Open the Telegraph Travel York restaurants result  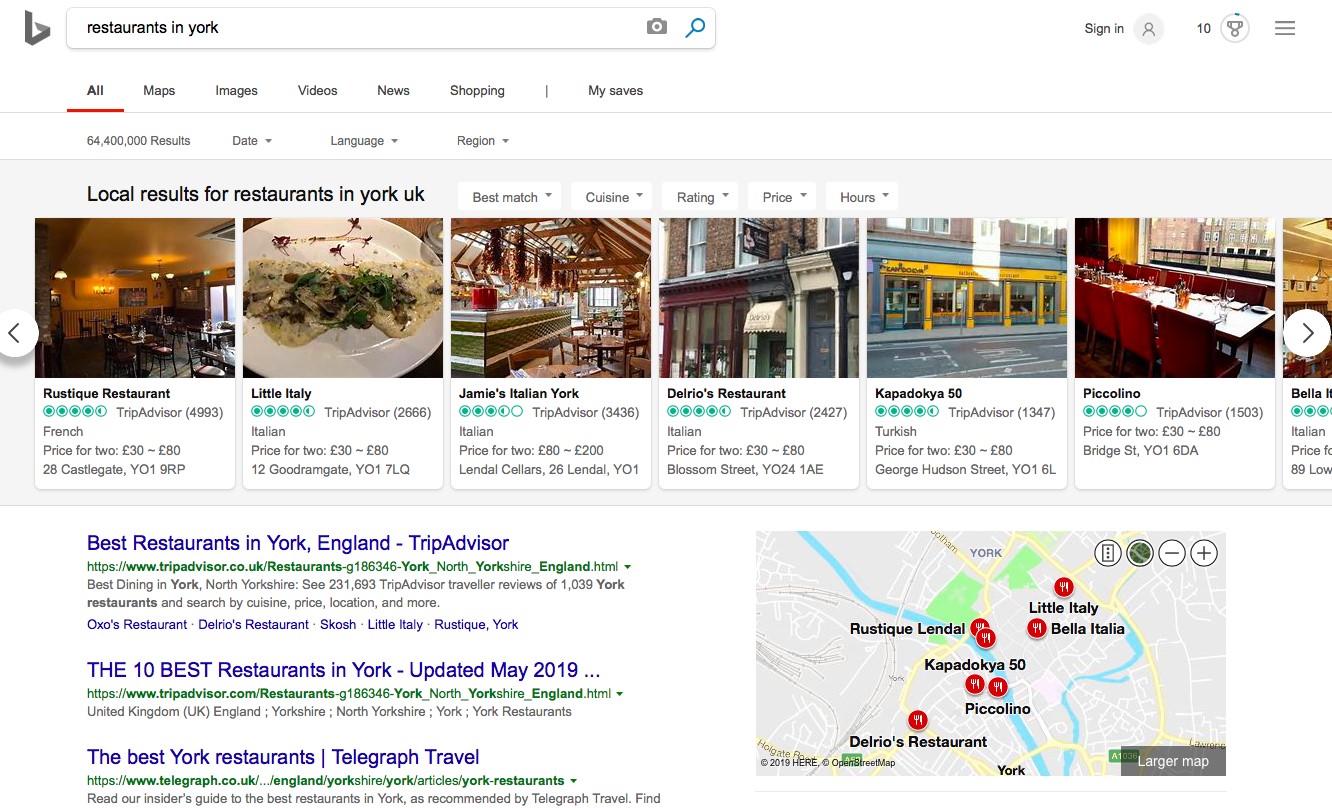(x=283, y=757)
